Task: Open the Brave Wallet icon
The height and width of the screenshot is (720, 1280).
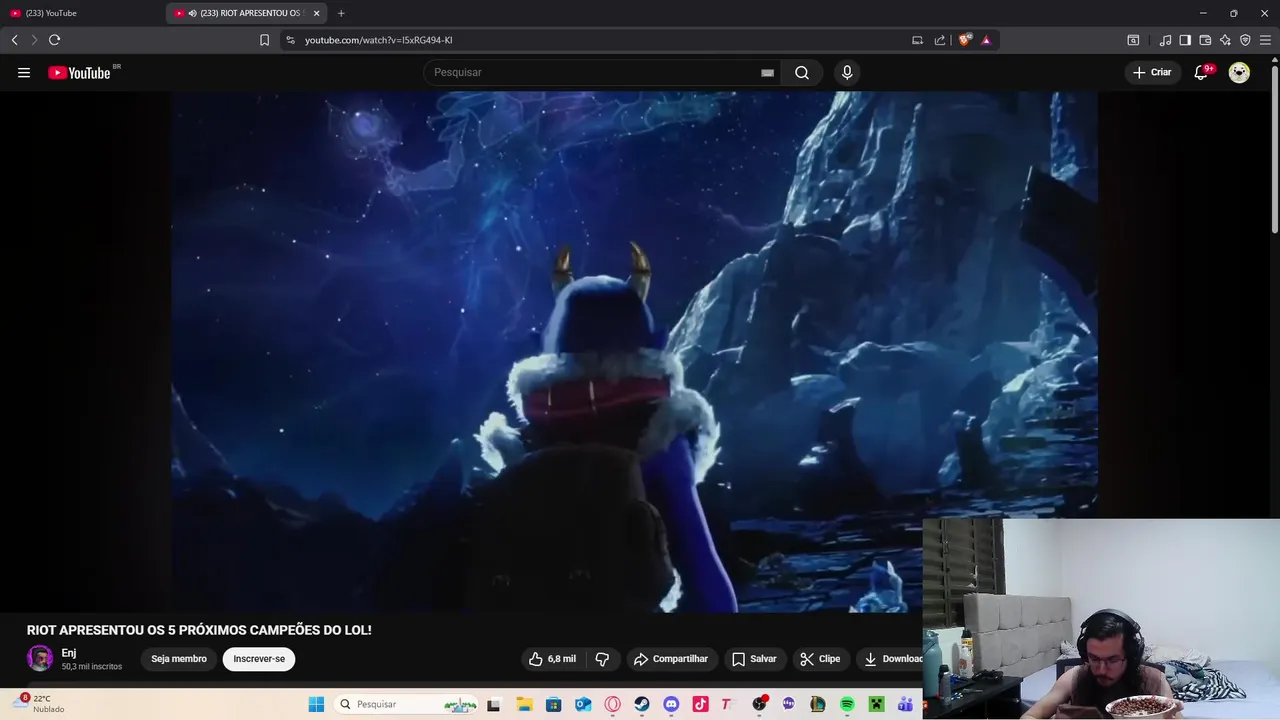Action: [1205, 40]
